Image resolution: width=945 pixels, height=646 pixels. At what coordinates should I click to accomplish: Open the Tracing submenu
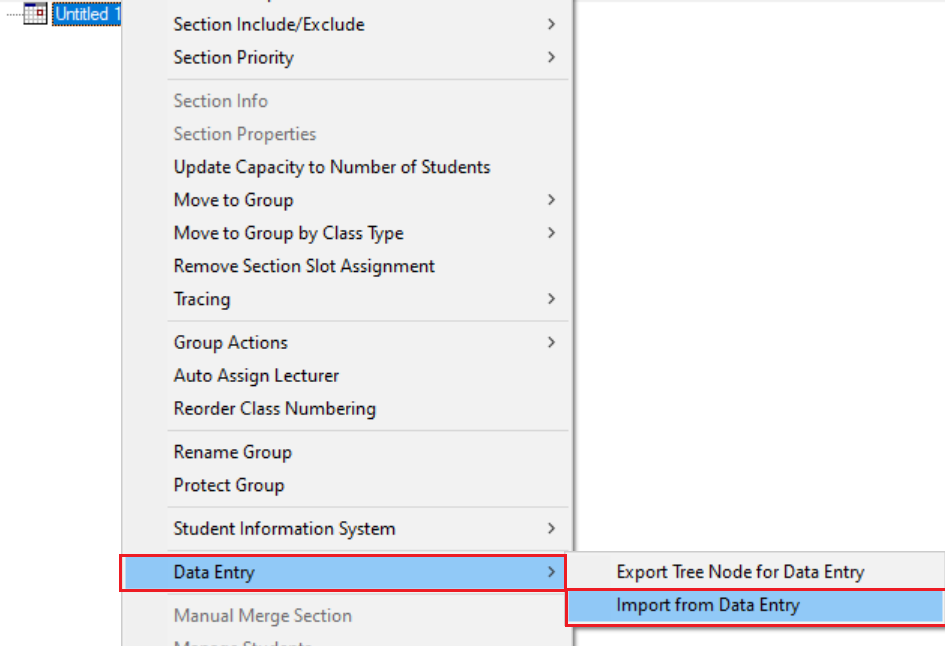(x=201, y=299)
